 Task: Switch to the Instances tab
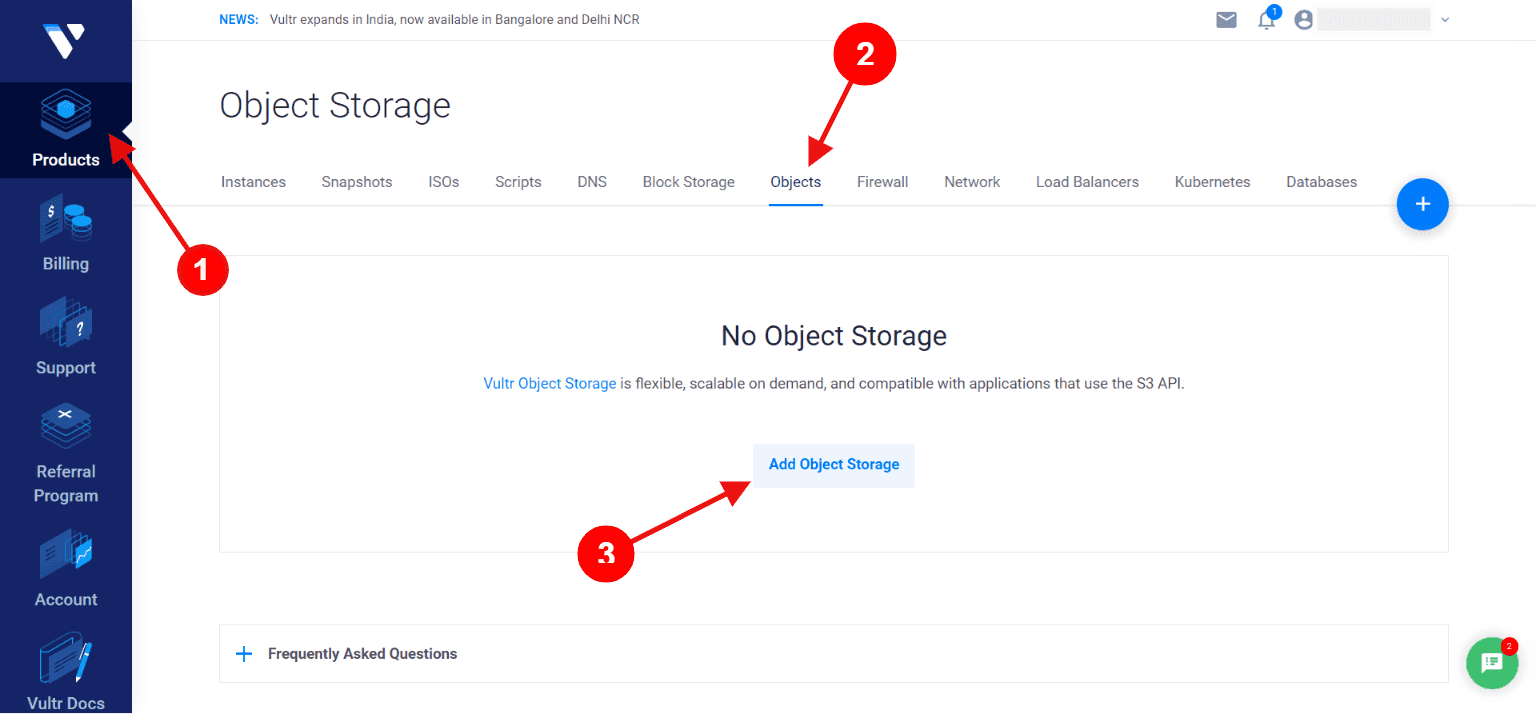[253, 182]
